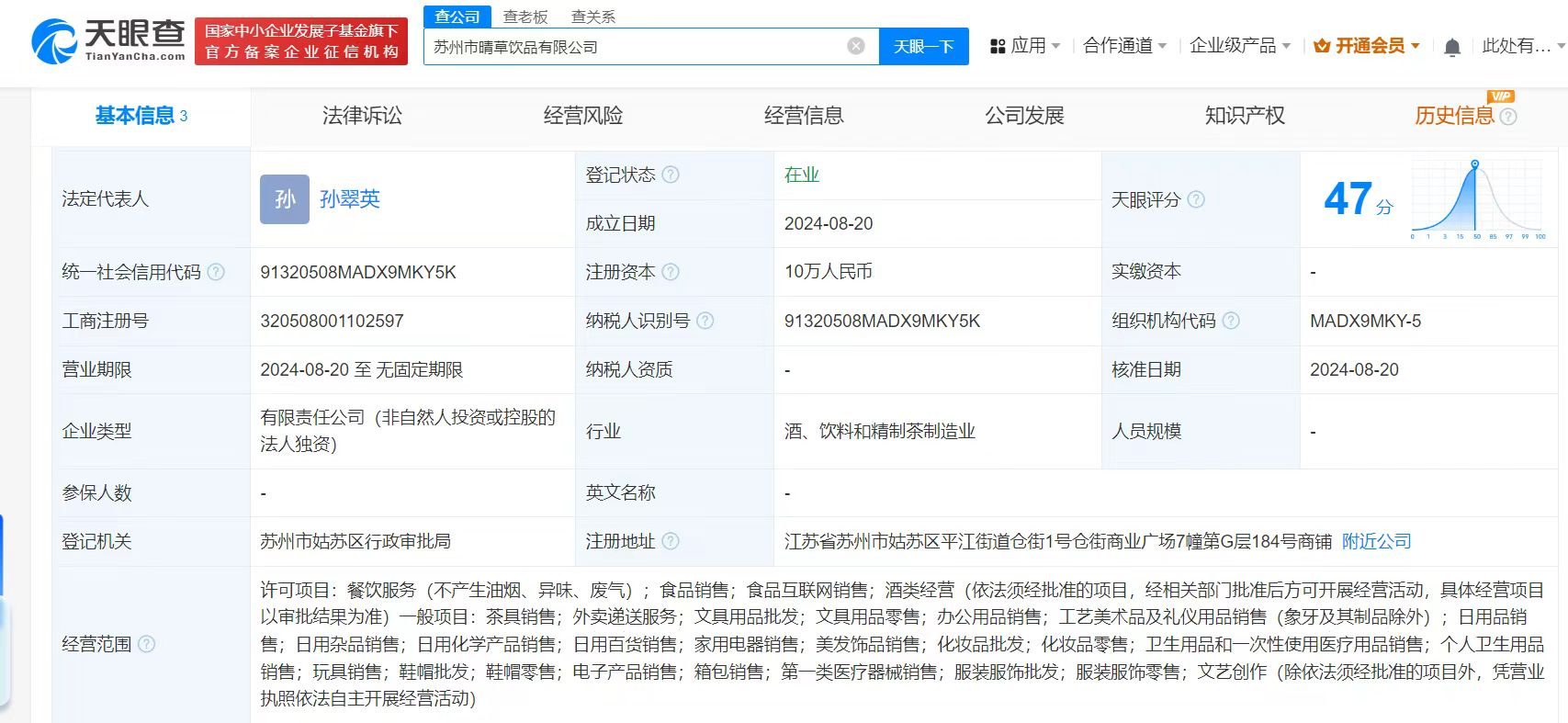
Task: Clear the search box with the X icon
Action: coord(856,46)
